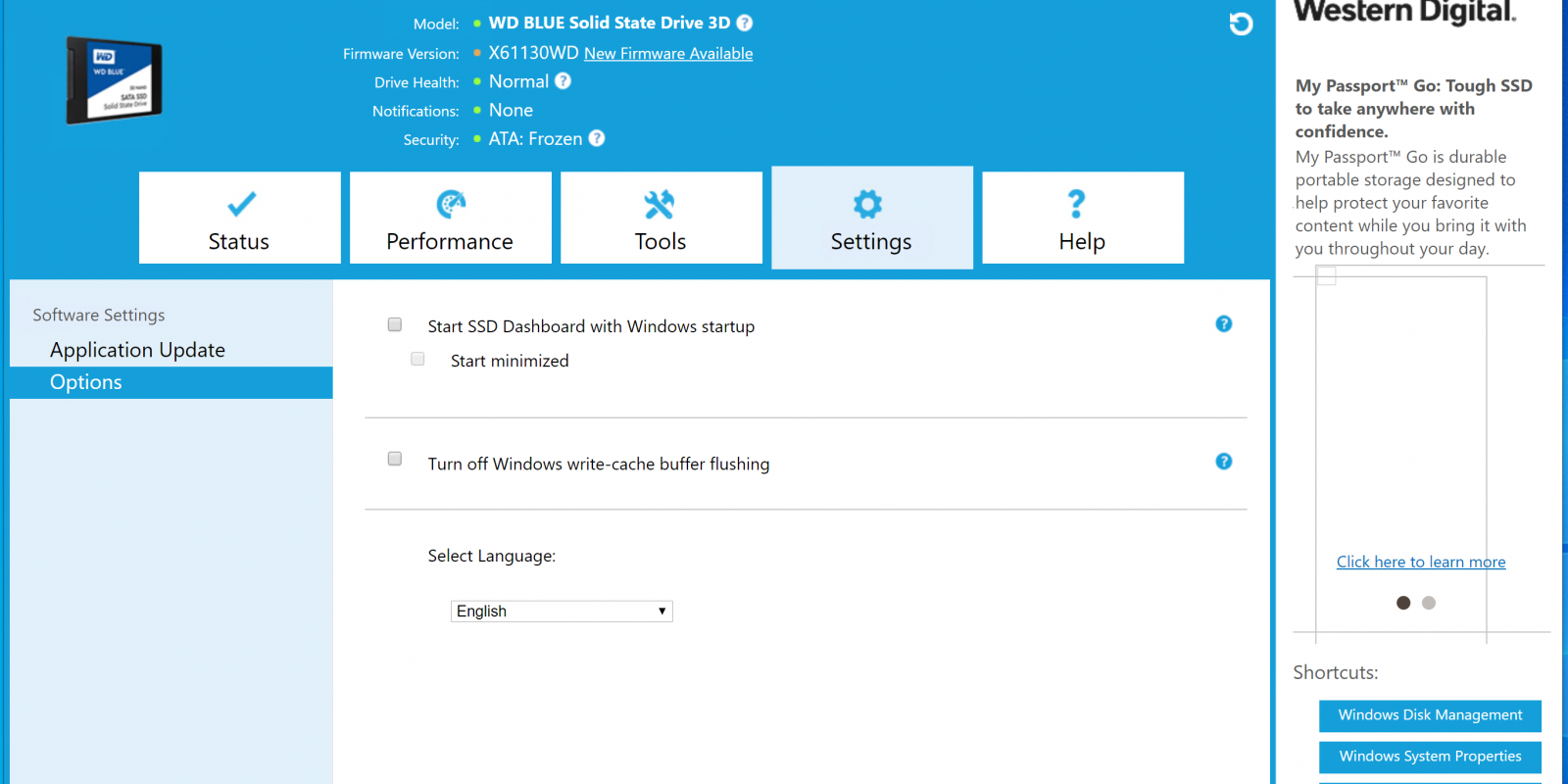Viewport: 1568px width, 784px height.
Task: Click the Shortcuts heading
Action: click(1336, 672)
